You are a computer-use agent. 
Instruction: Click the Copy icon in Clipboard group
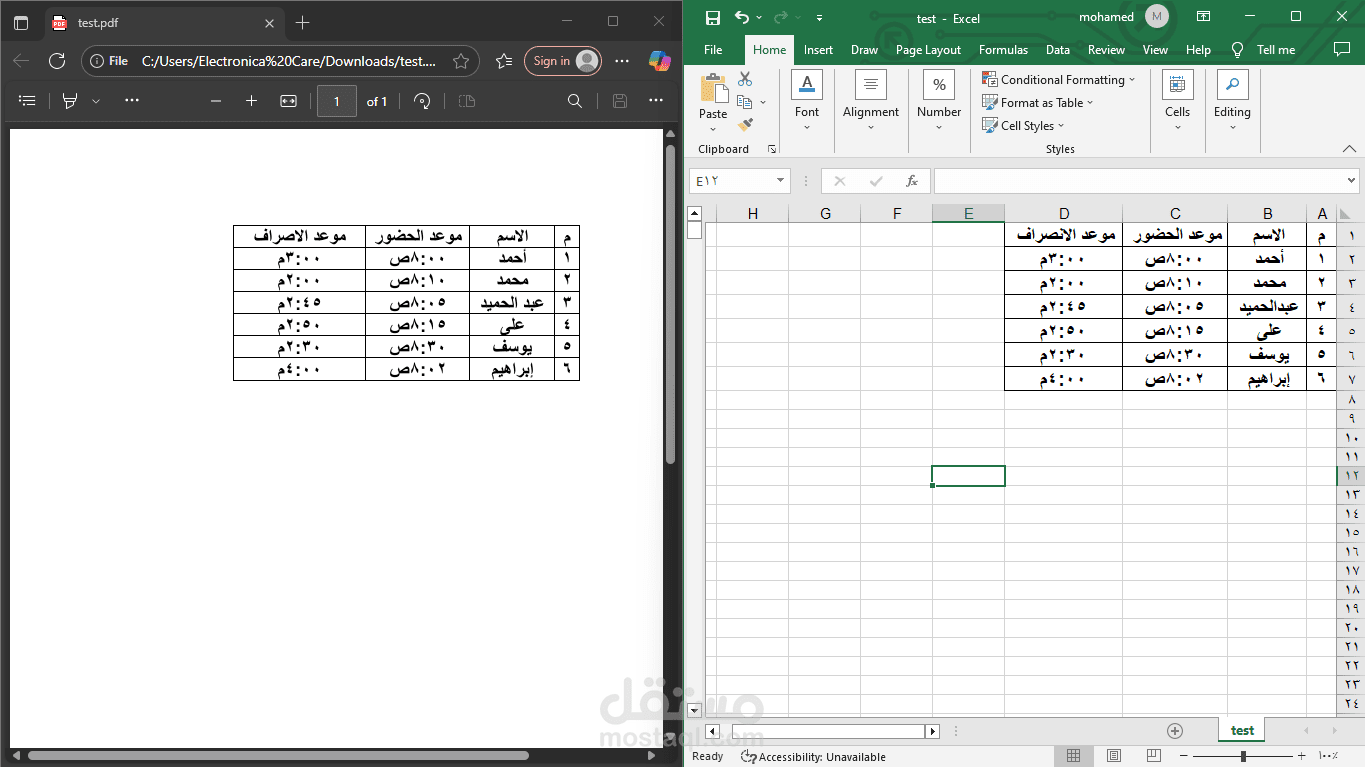(744, 101)
